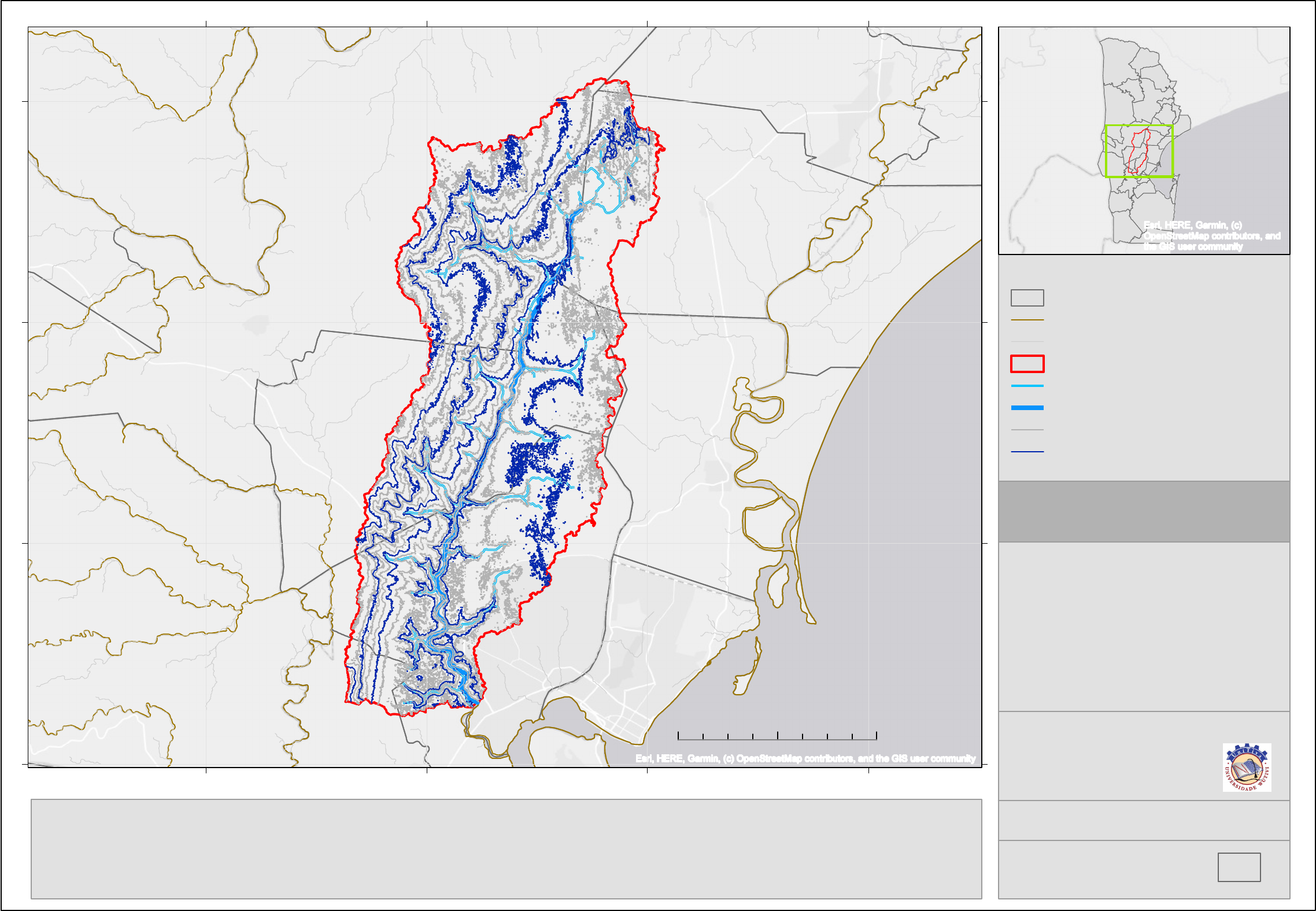Click the red watershed boundary legend symbol
1316x911 pixels.
coord(1027,364)
